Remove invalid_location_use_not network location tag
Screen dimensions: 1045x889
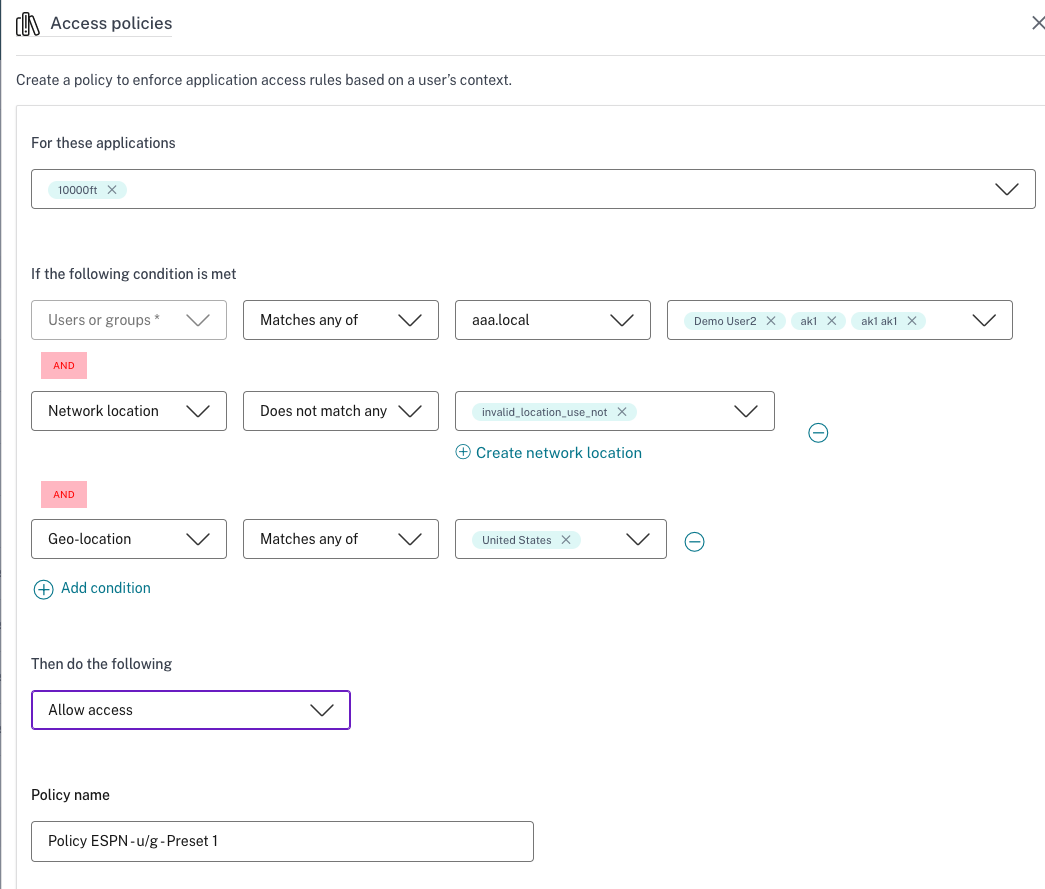coord(622,412)
